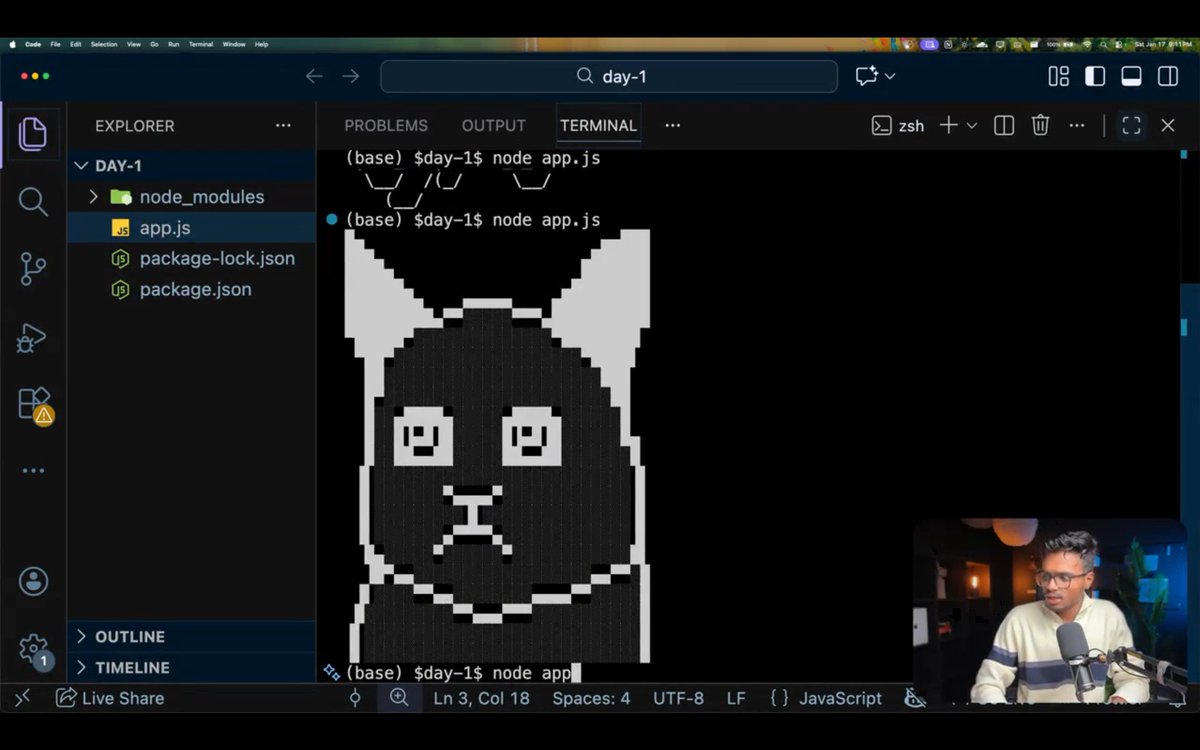
Task: Open the Terminal menu in menu bar
Action: (201, 44)
